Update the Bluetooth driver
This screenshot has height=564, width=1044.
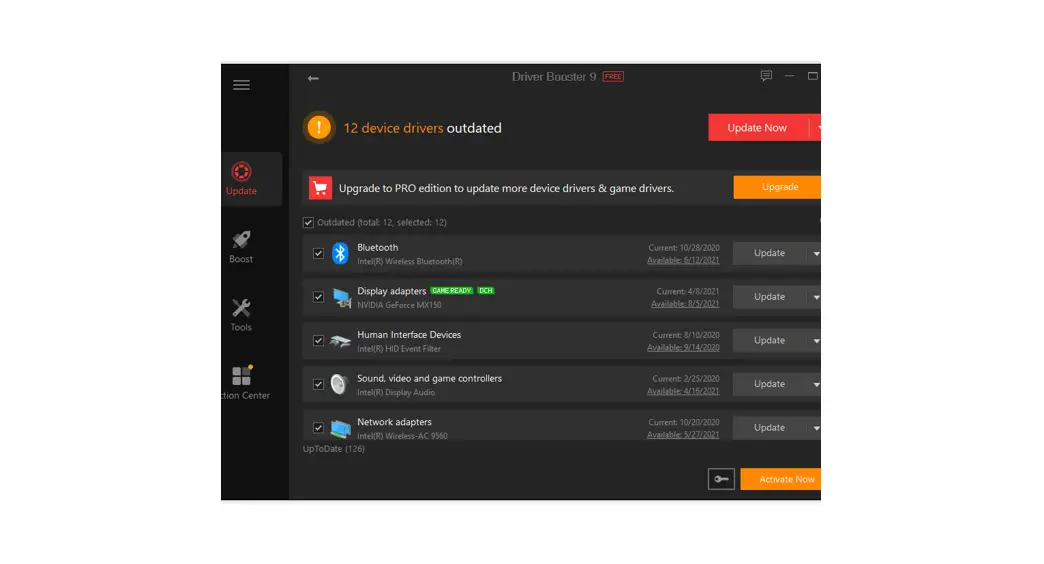(x=770, y=253)
